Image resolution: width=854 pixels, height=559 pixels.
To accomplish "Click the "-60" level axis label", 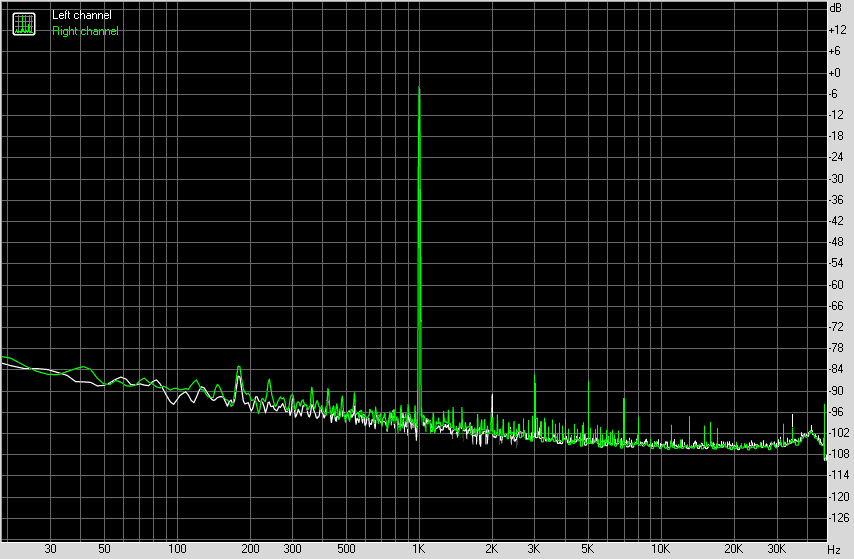I will coord(836,284).
